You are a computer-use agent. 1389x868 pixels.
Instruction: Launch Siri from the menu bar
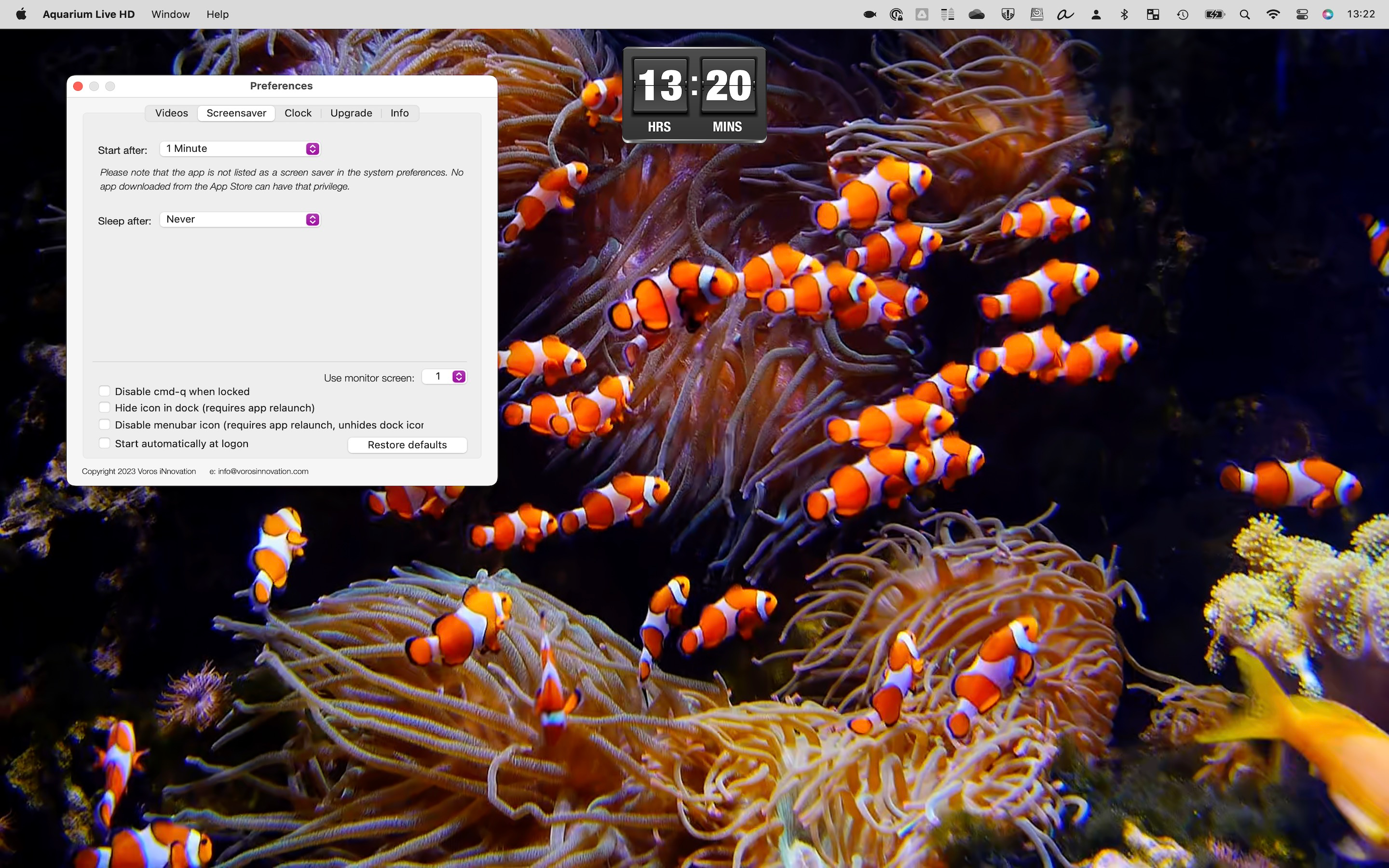coord(1328,14)
